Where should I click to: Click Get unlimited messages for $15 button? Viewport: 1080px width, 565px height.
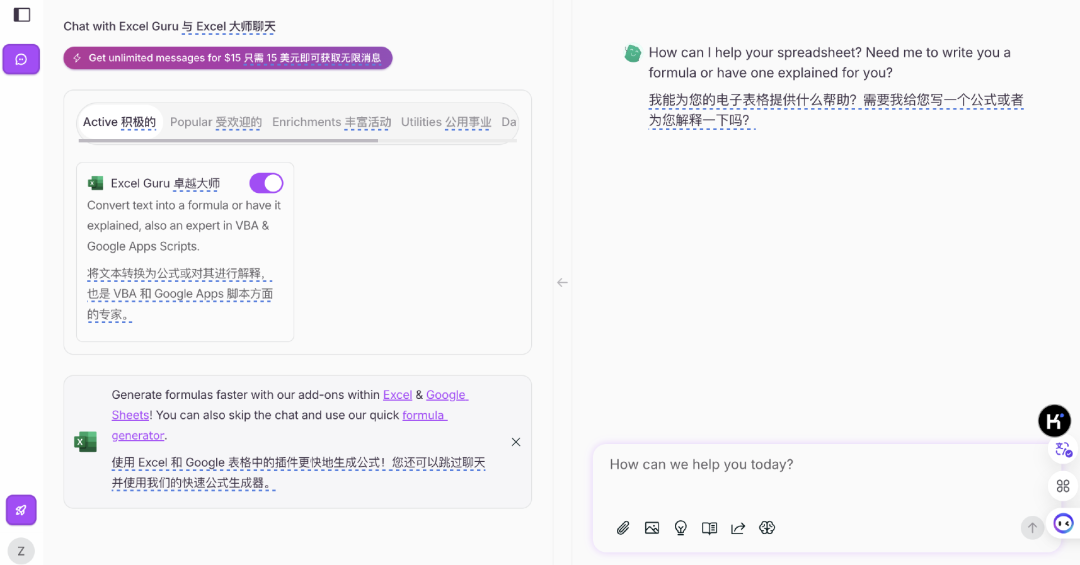point(228,58)
